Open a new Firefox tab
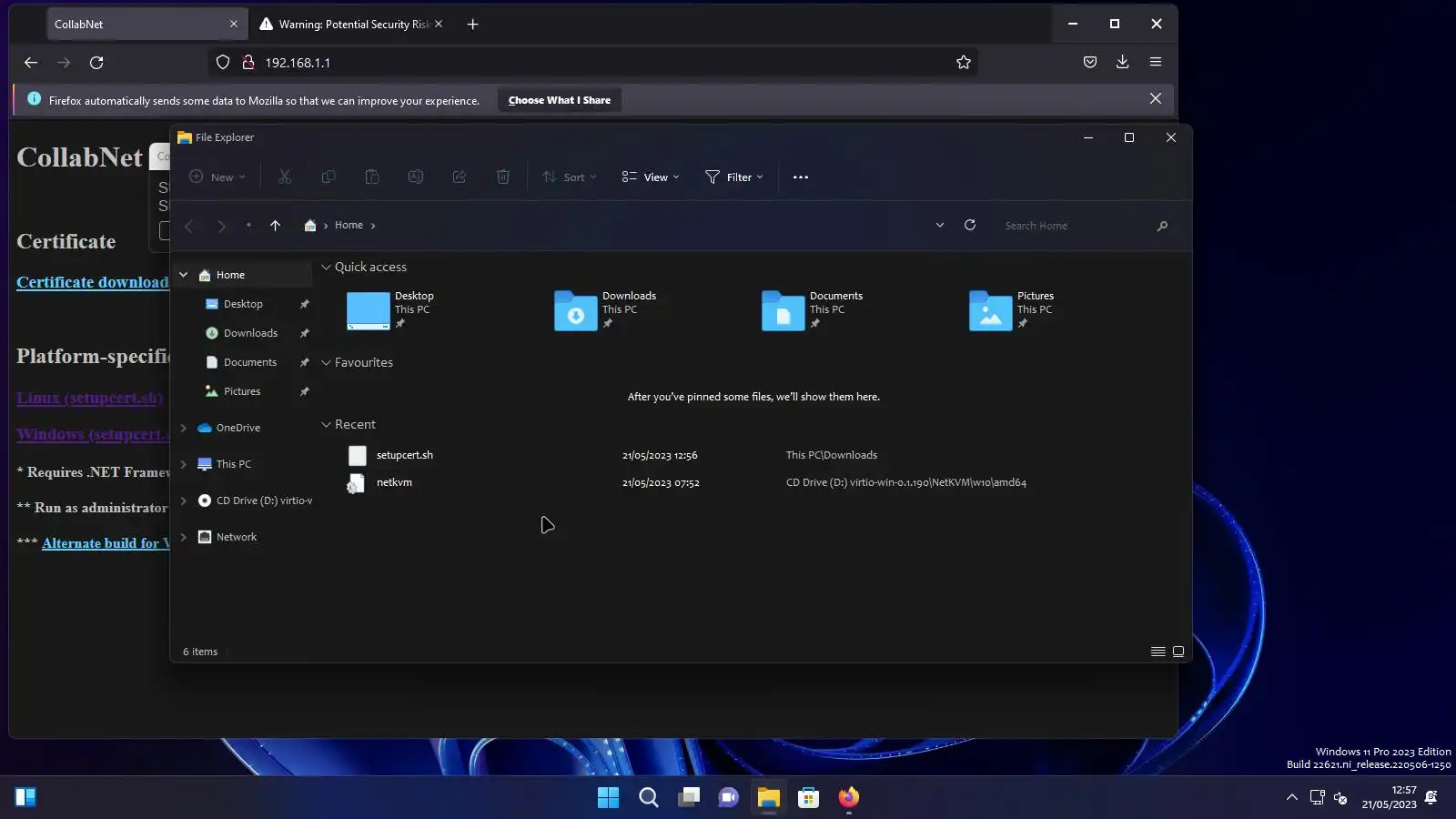Image resolution: width=1456 pixels, height=819 pixels. point(472,25)
